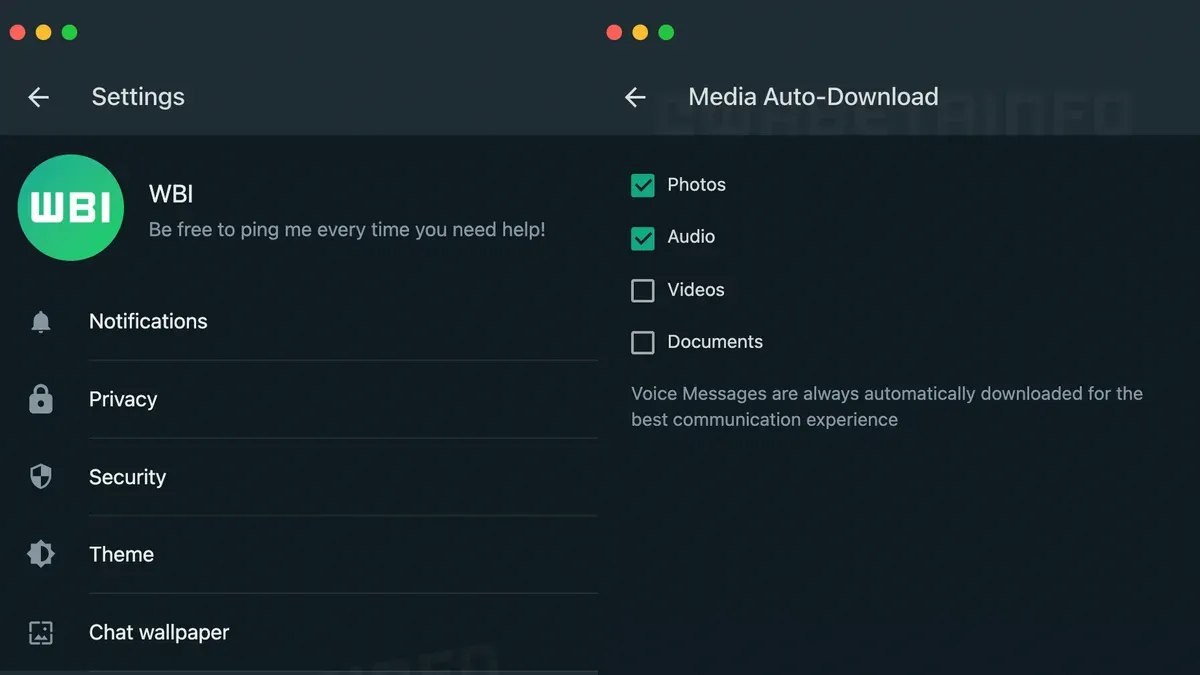
Task: Open the WBI profile picture
Action: [x=71, y=208]
